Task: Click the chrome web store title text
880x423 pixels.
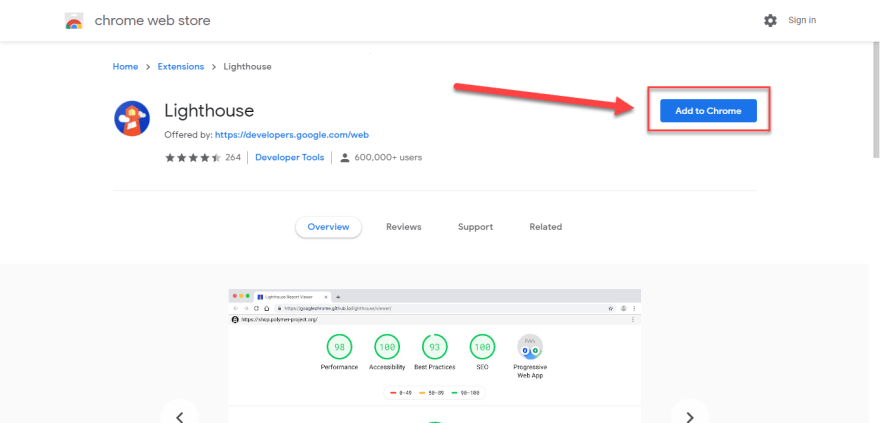Action: coord(153,21)
